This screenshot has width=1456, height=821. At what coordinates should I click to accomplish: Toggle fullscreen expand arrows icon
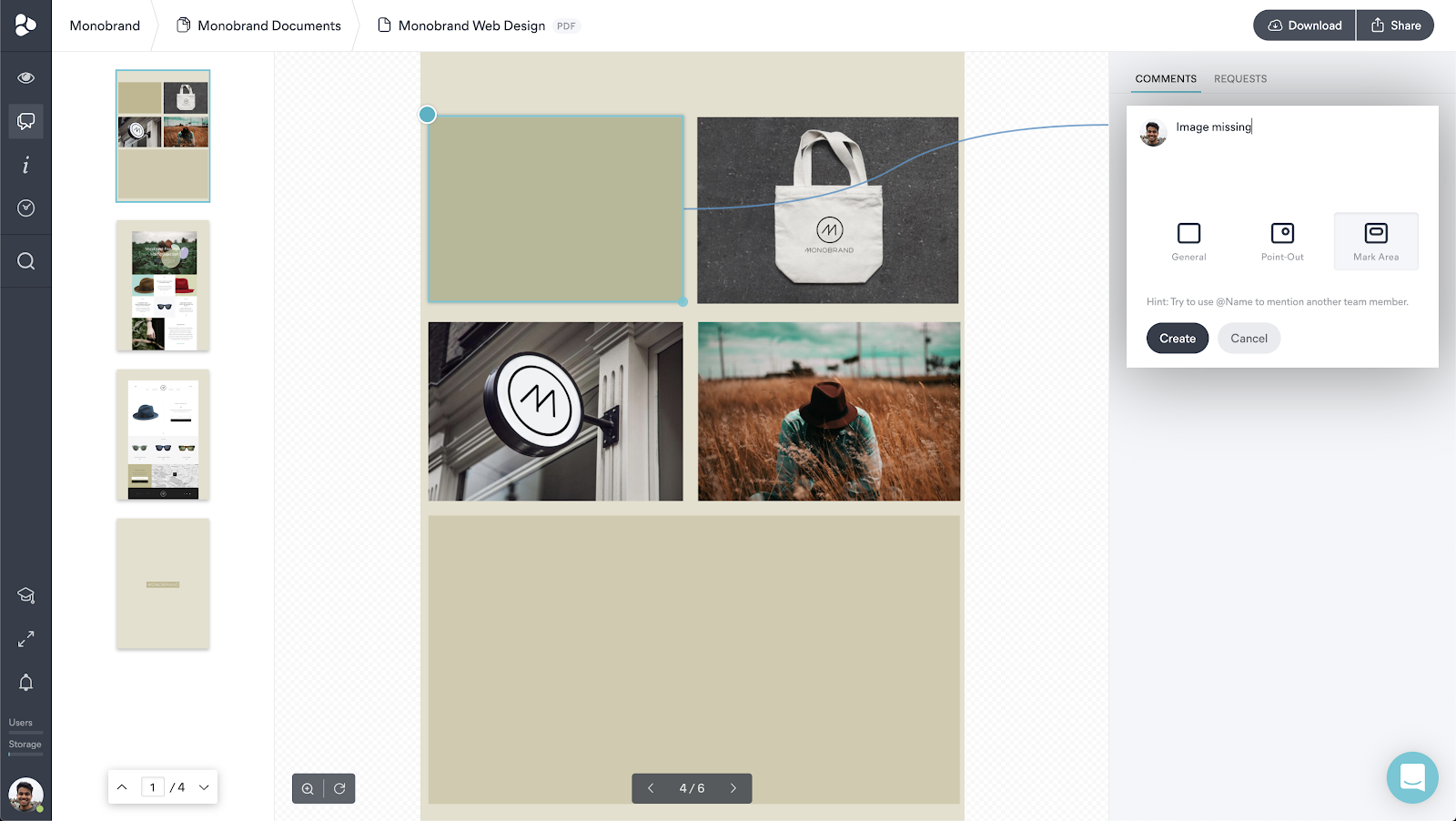(x=26, y=639)
